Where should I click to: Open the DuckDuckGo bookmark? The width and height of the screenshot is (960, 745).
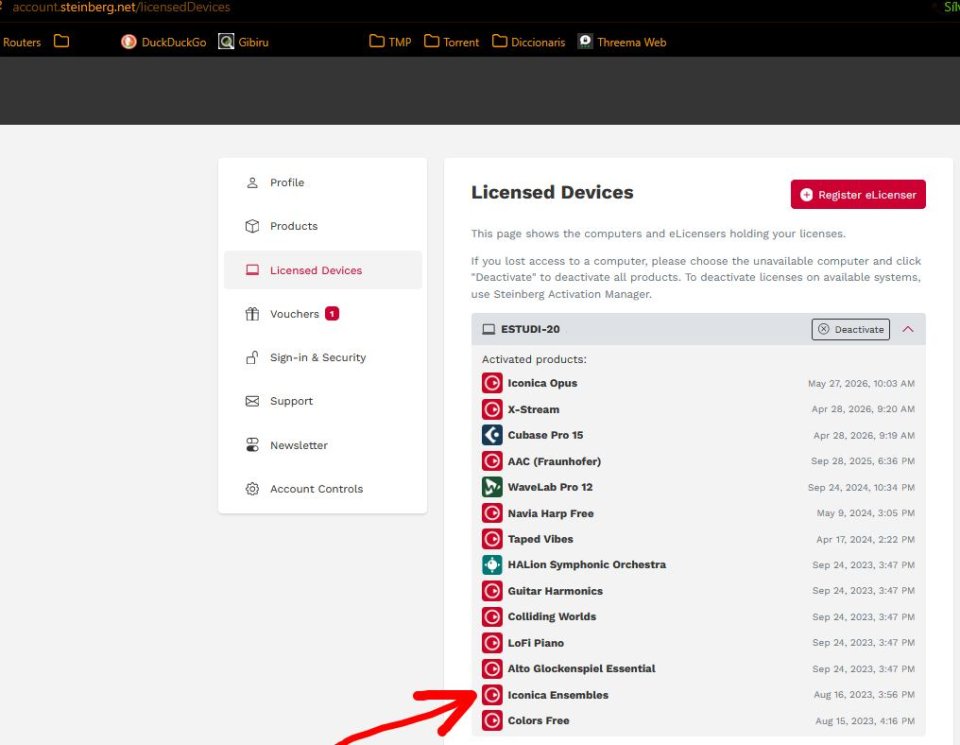point(163,42)
